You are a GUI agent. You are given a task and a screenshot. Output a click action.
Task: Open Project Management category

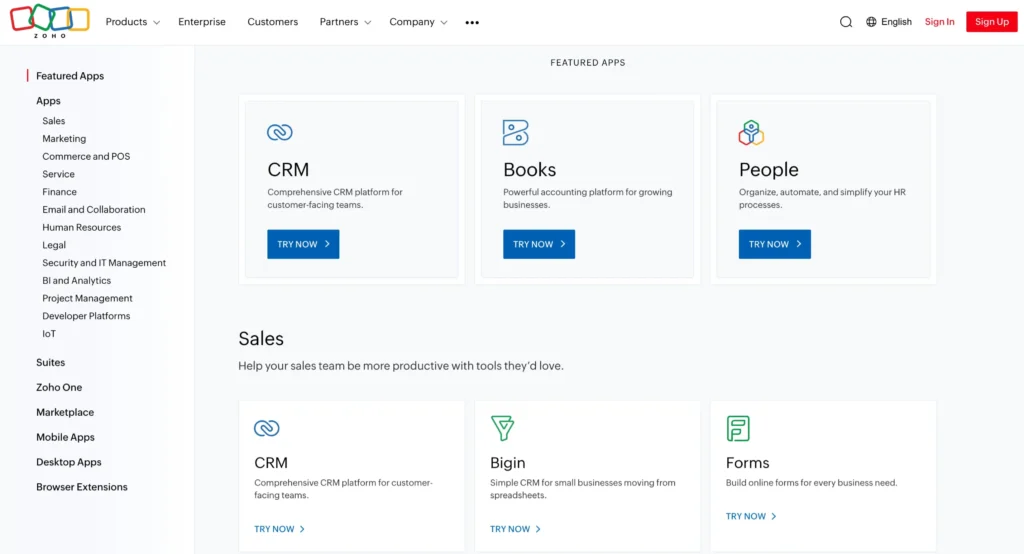click(87, 298)
